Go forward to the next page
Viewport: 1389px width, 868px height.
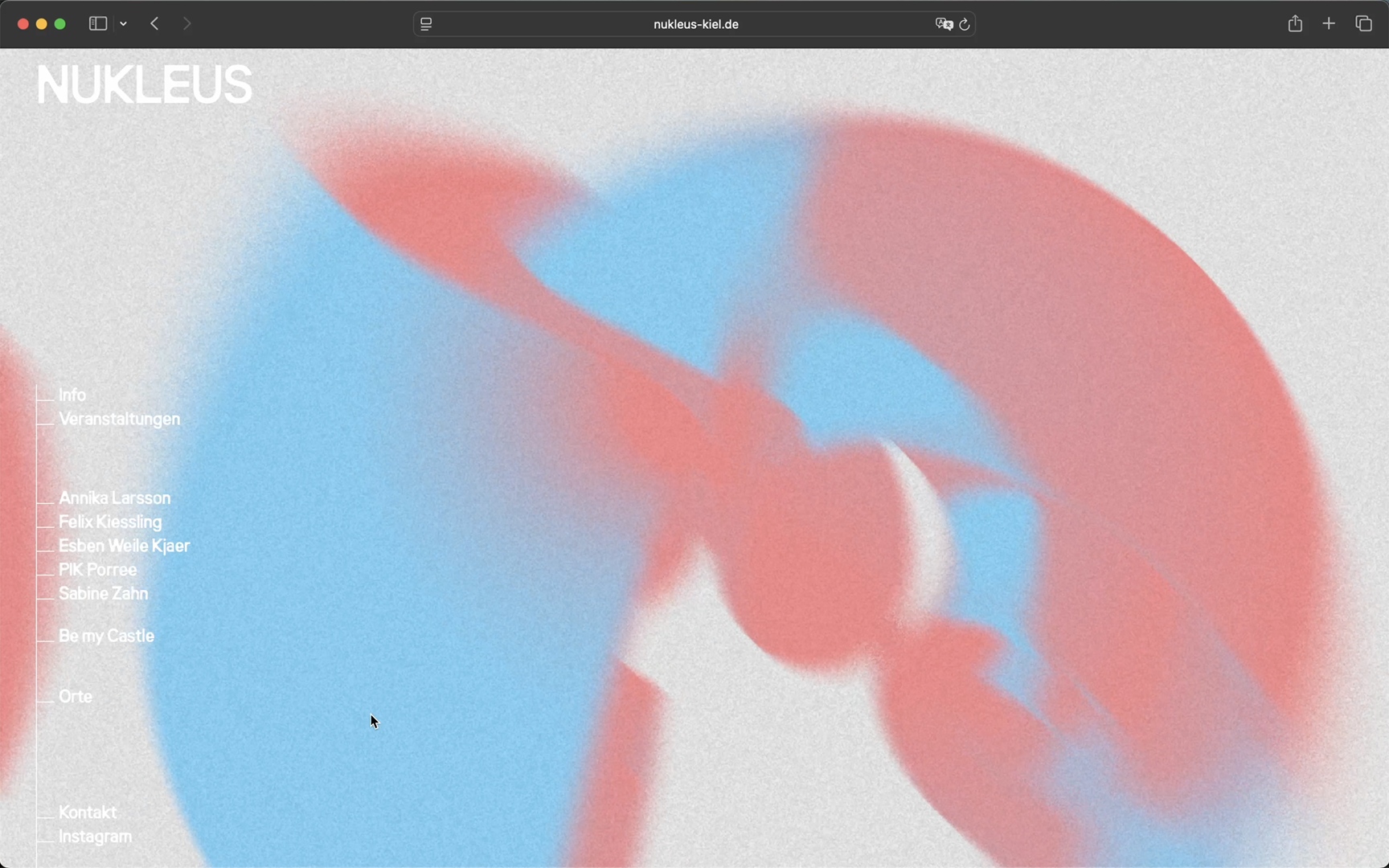(x=186, y=24)
